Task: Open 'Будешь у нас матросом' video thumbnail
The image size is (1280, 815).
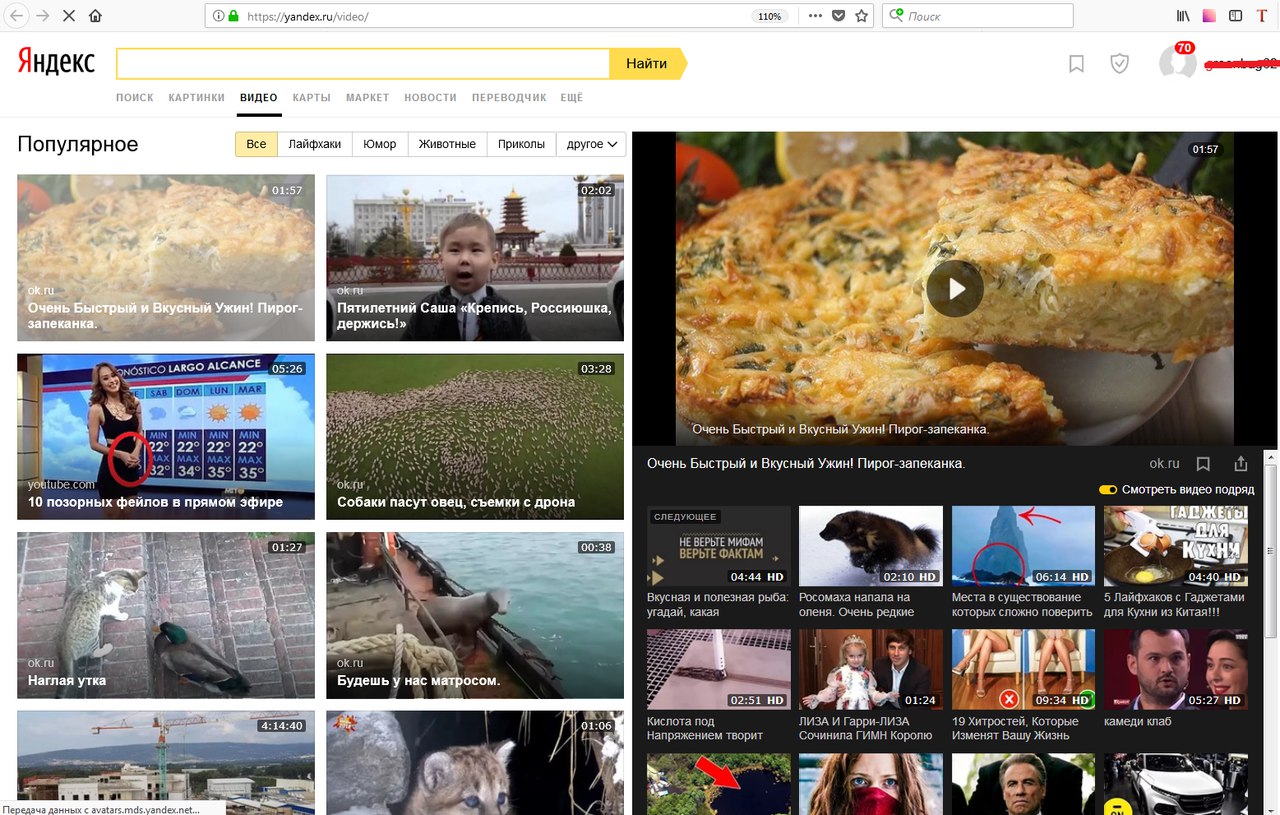Action: pyautogui.click(x=475, y=615)
